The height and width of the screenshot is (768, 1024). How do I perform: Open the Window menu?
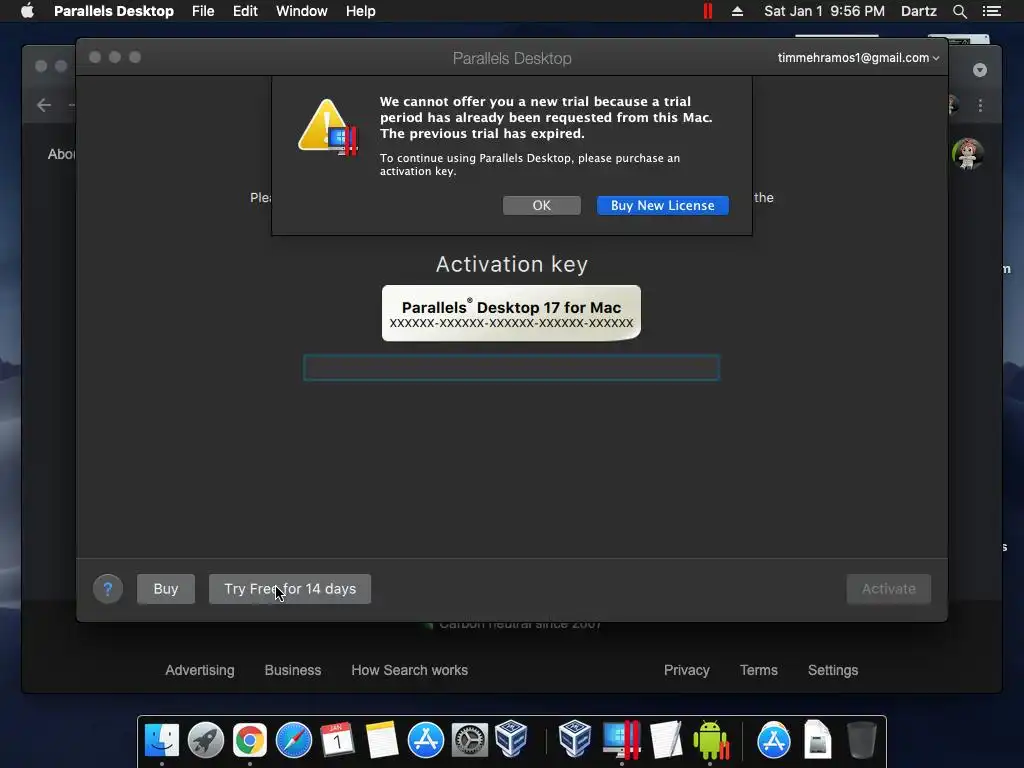click(301, 11)
